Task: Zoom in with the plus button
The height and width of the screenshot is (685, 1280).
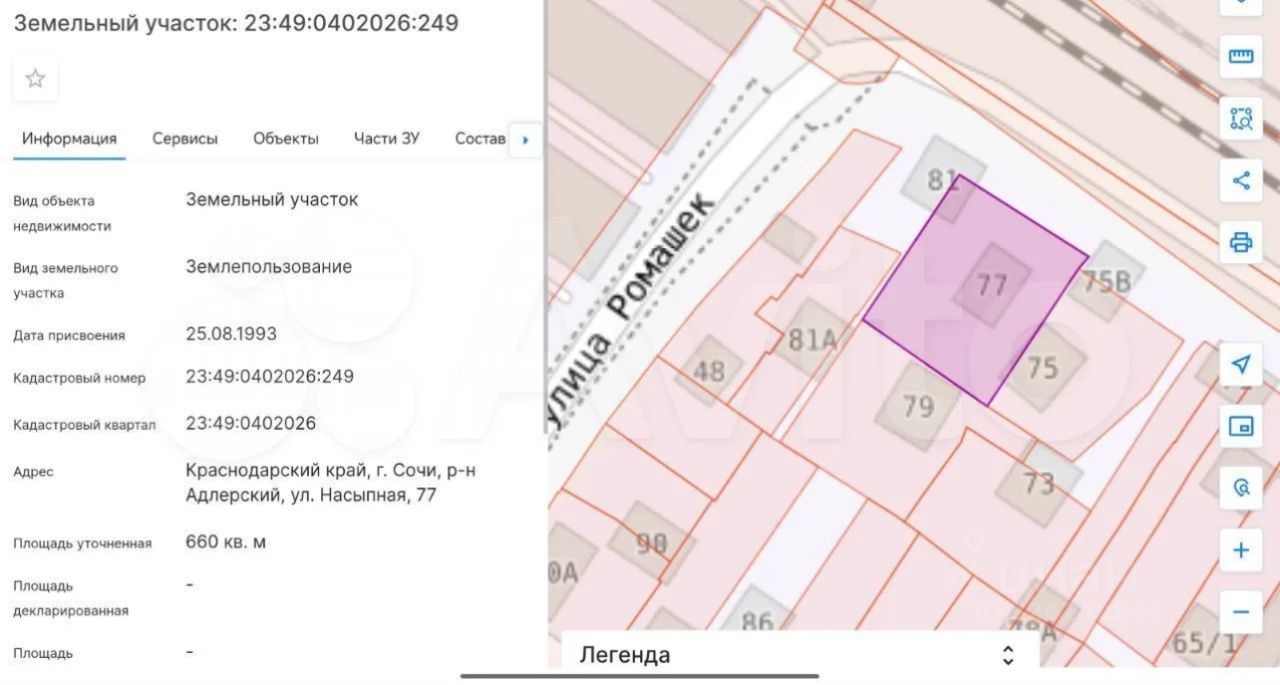Action: point(1241,550)
